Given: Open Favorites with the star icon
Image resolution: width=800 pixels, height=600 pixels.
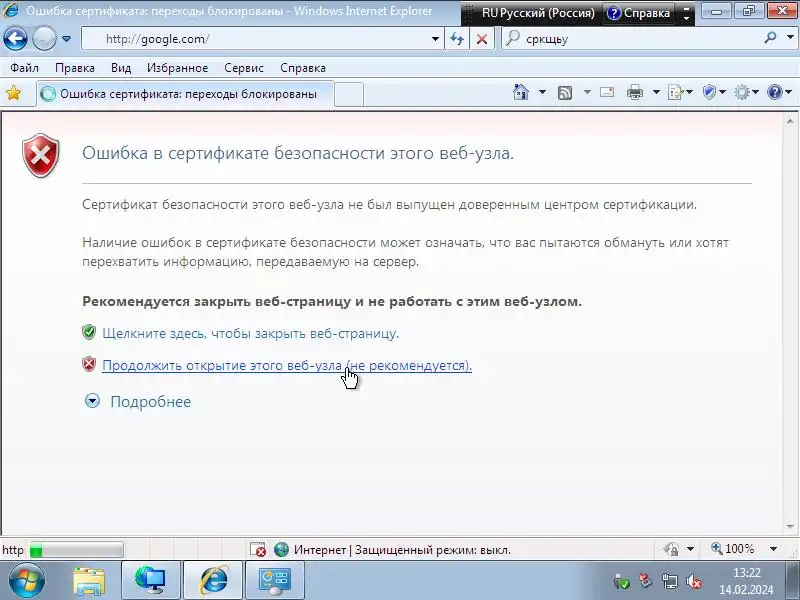Looking at the screenshot, I should pyautogui.click(x=14, y=93).
